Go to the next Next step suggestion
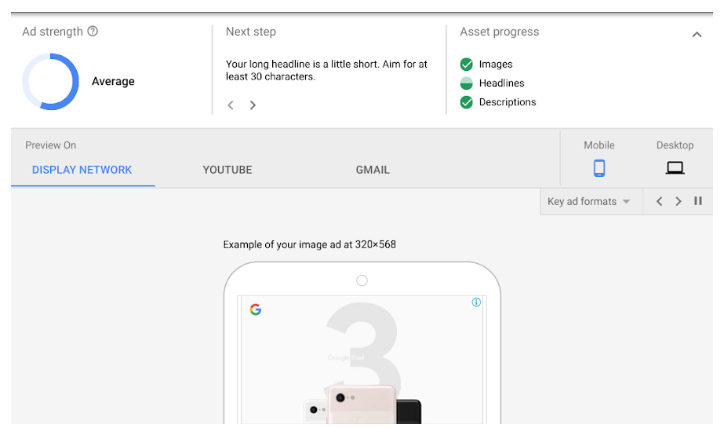Image resolution: width=723 pixels, height=428 pixels. [x=253, y=105]
